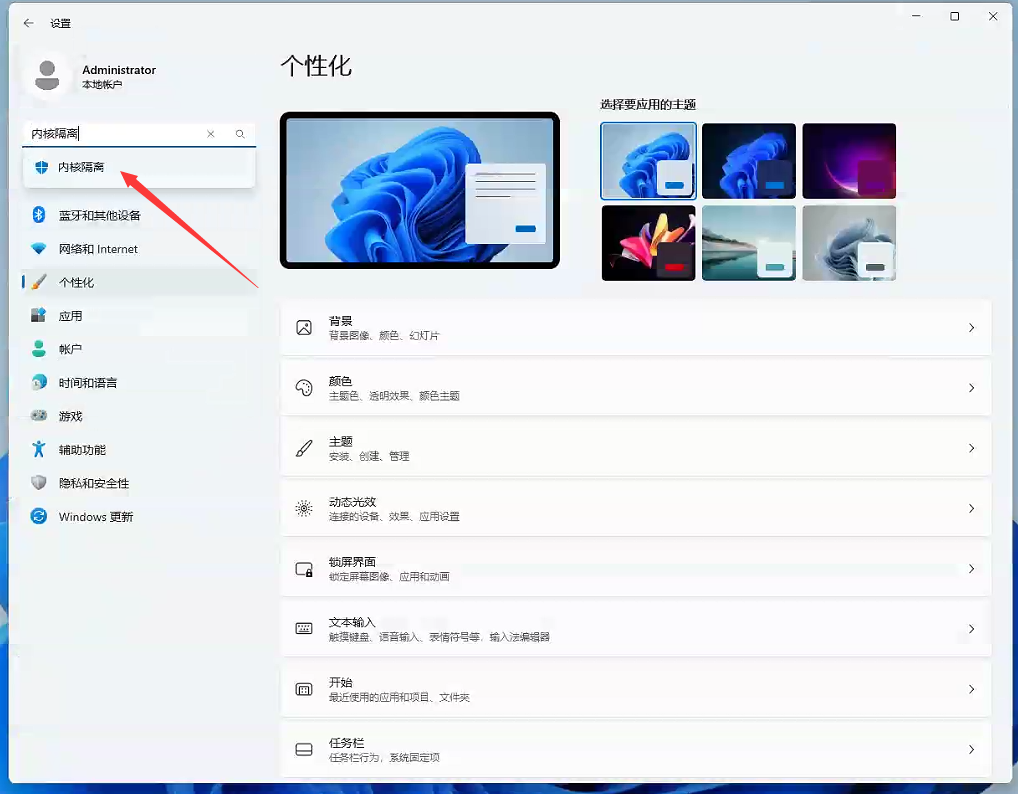The height and width of the screenshot is (794, 1018).
Task: Click the Administrator account name
Action: tap(119, 69)
